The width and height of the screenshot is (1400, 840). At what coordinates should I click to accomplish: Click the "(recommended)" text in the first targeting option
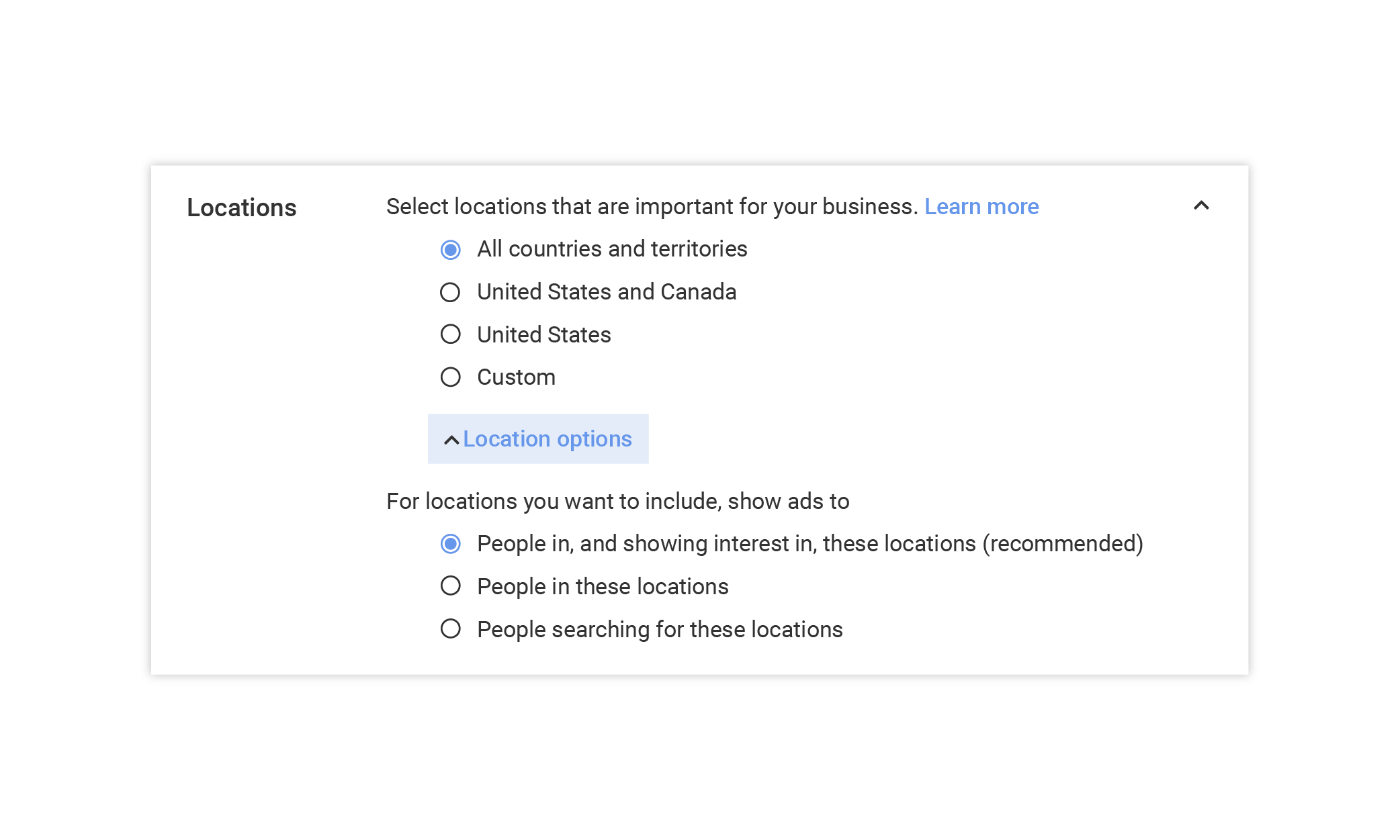1062,544
